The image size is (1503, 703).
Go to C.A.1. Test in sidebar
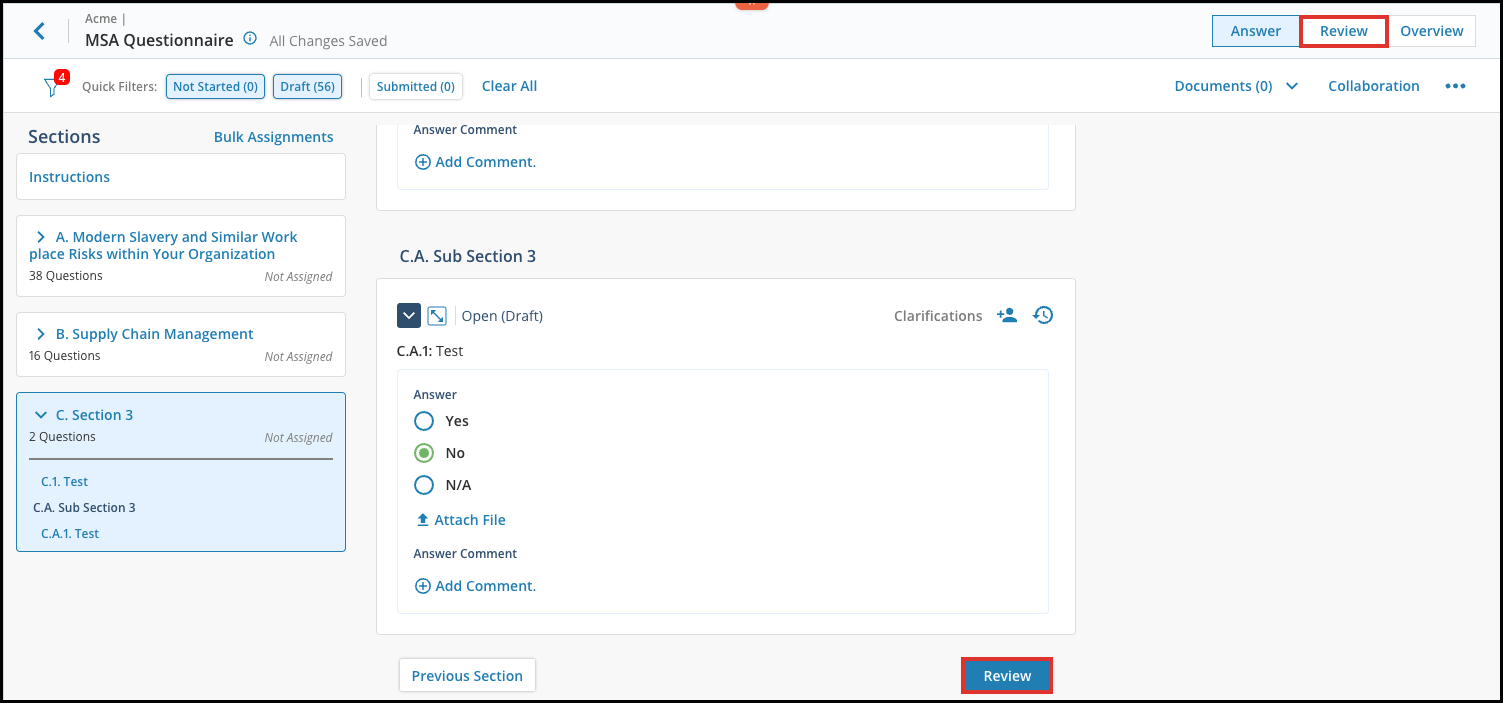[x=70, y=534]
